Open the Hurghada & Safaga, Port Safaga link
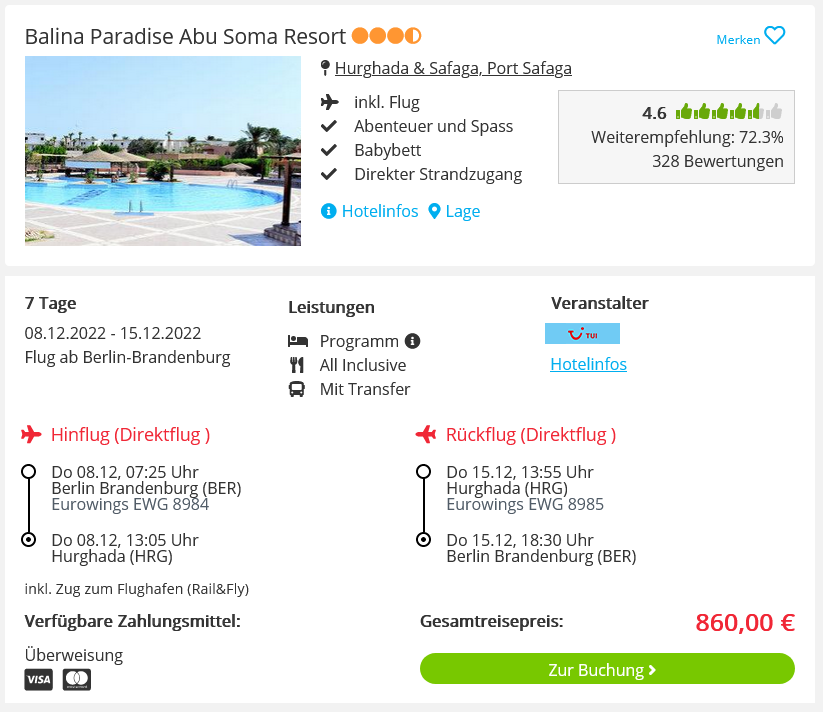 pos(453,69)
